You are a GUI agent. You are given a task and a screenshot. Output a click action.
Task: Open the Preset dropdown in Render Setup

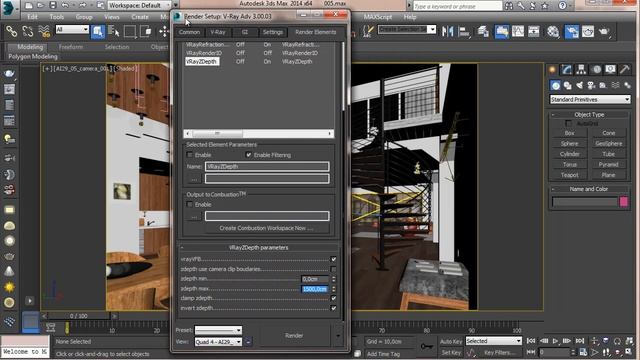218,330
